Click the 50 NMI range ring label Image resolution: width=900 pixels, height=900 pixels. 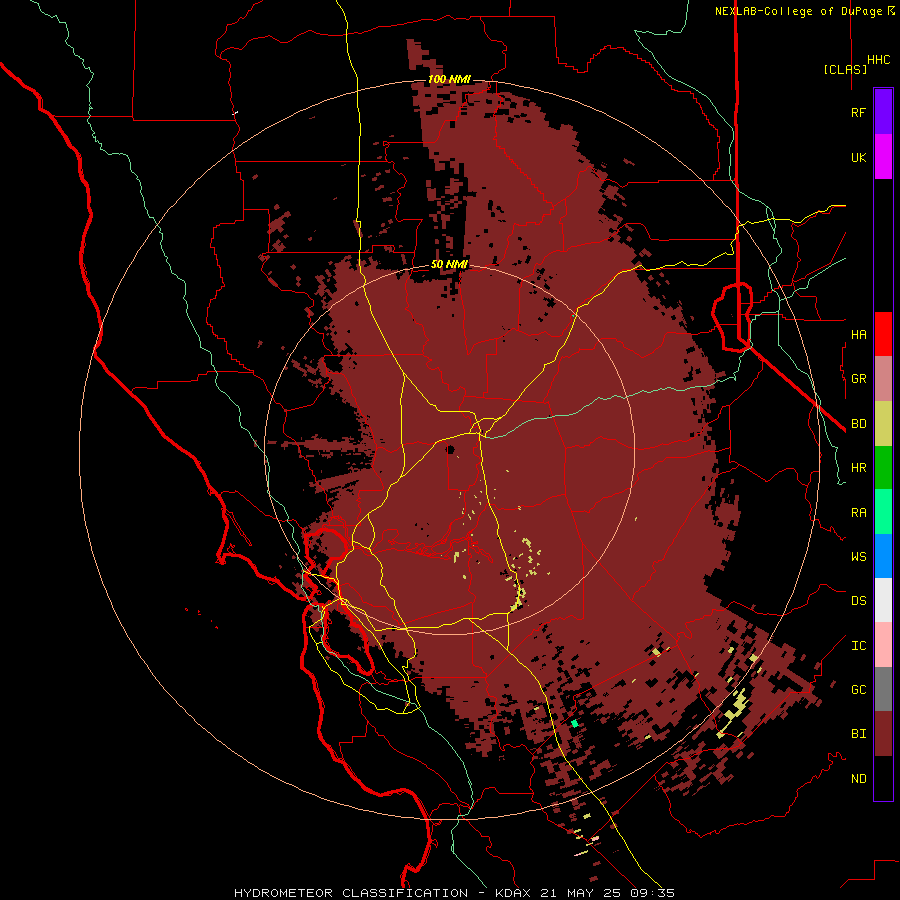point(449,265)
